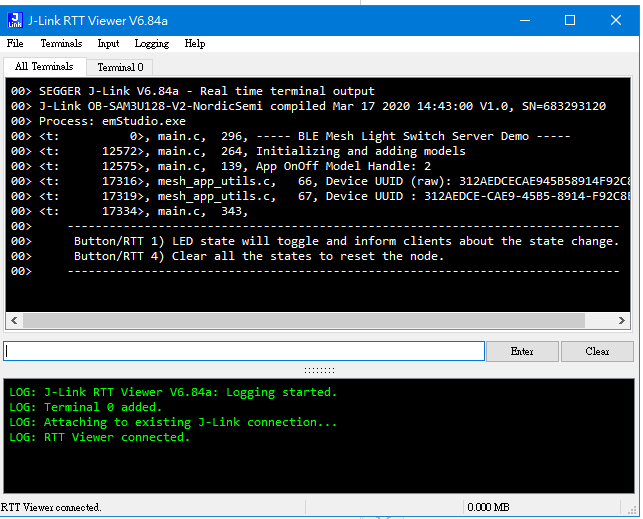Screen dimensions: 643x519
Task: Click the 'J-Link OB-SAM3U128-V2-NordicSemi' line
Action: (308, 106)
